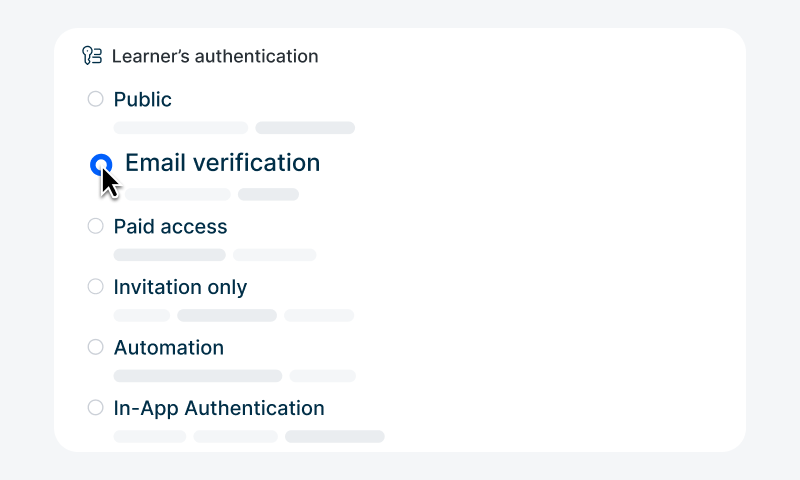This screenshot has height=480, width=800.
Task: Select the Automation radio button
Action: (96, 348)
